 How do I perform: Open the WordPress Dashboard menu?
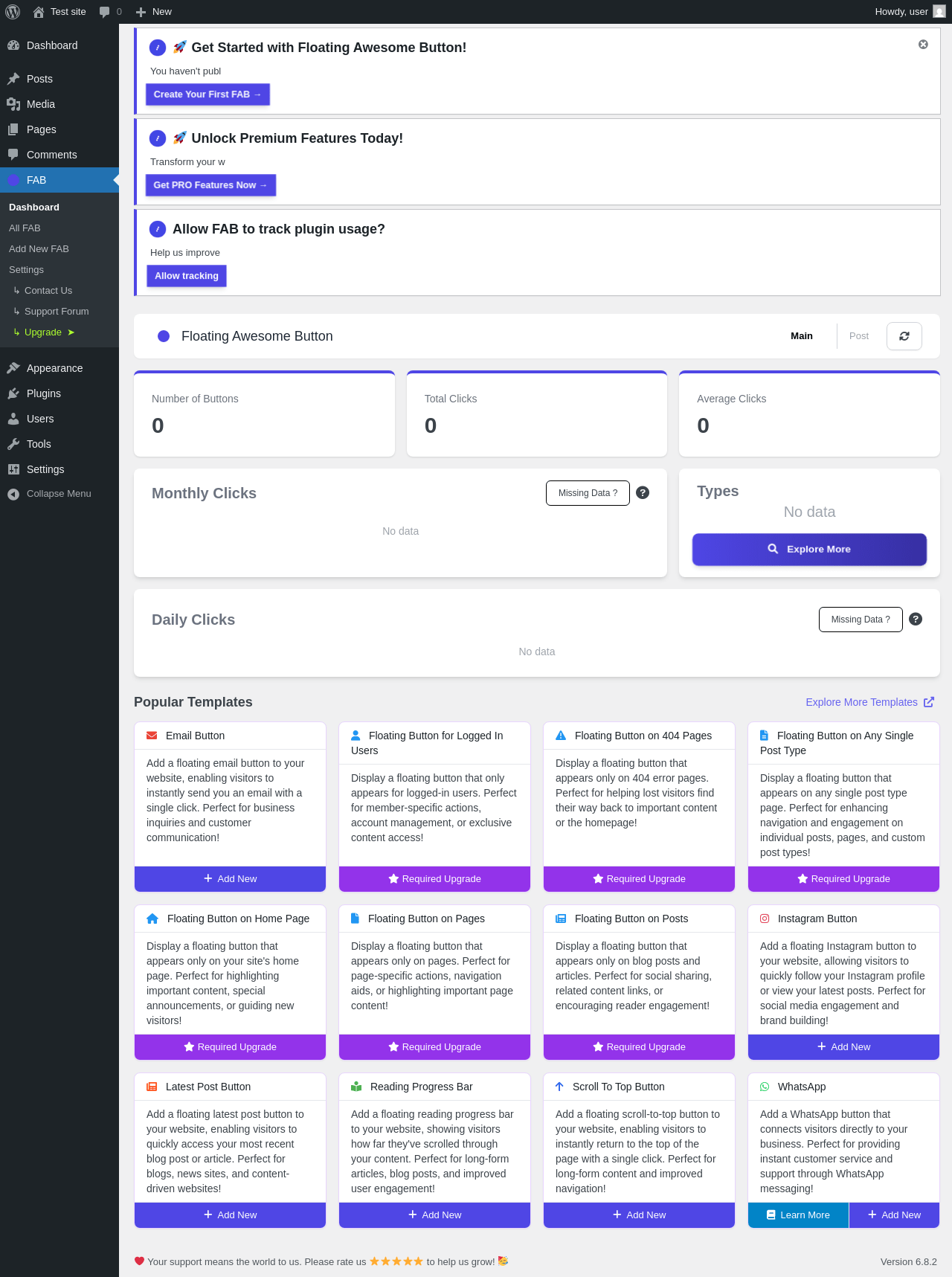click(x=59, y=45)
